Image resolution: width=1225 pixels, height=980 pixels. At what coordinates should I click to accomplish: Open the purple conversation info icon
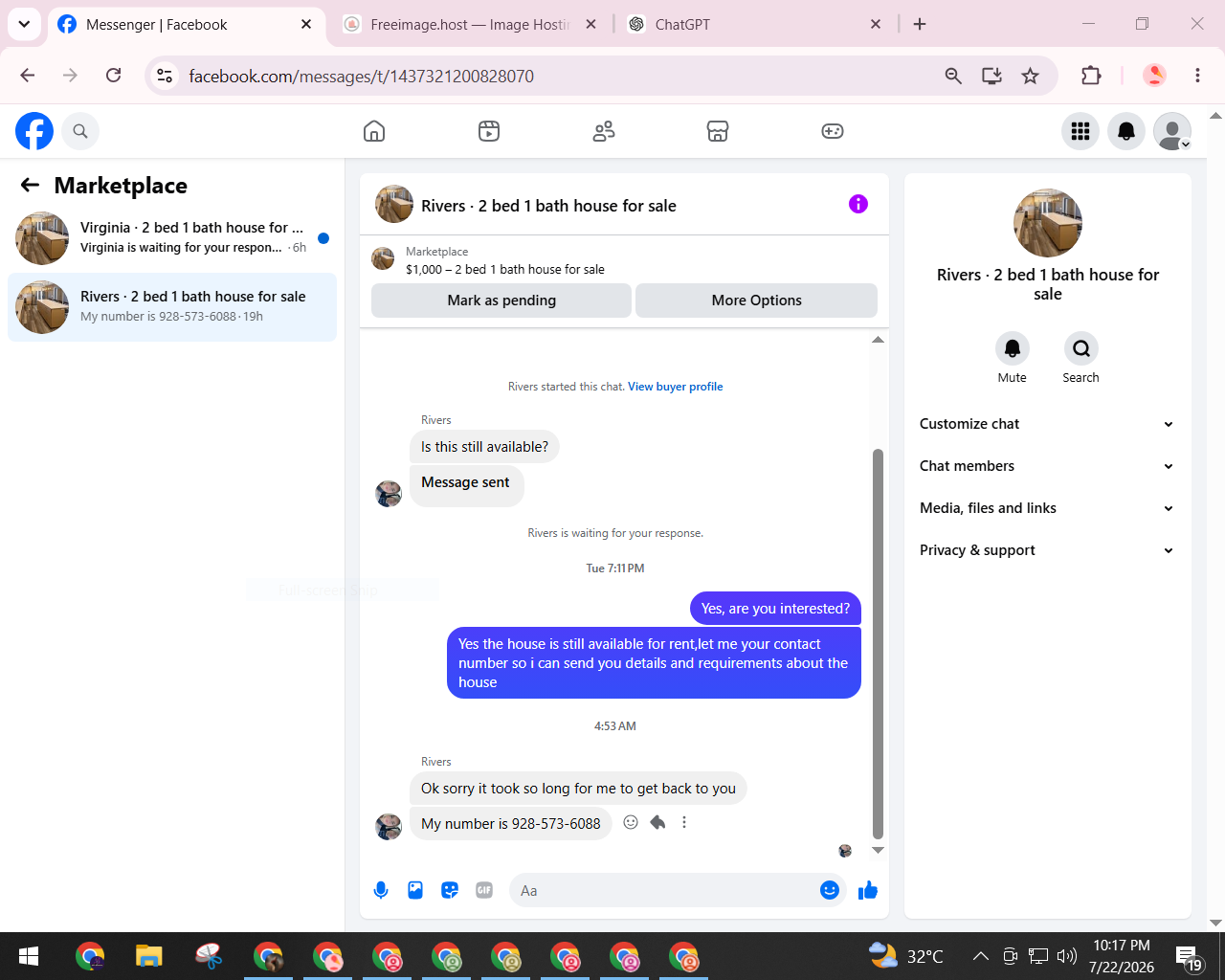858,204
